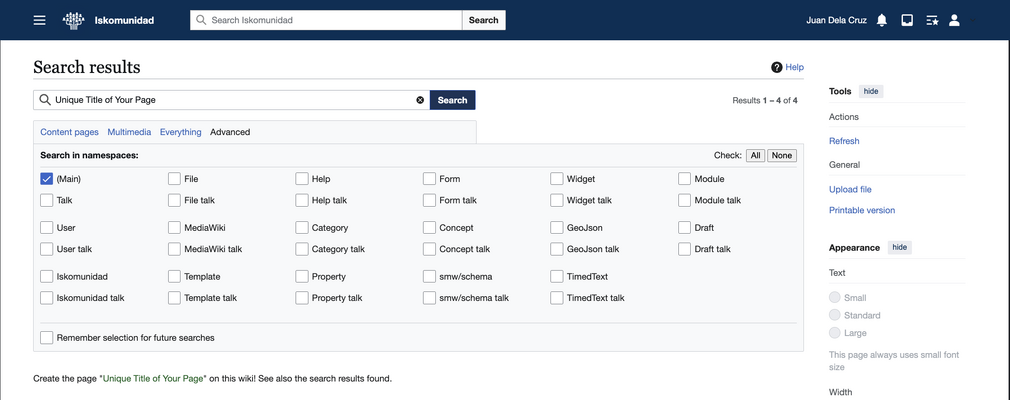Open the Printable version link
This screenshot has width=1010, height=400.
click(862, 210)
